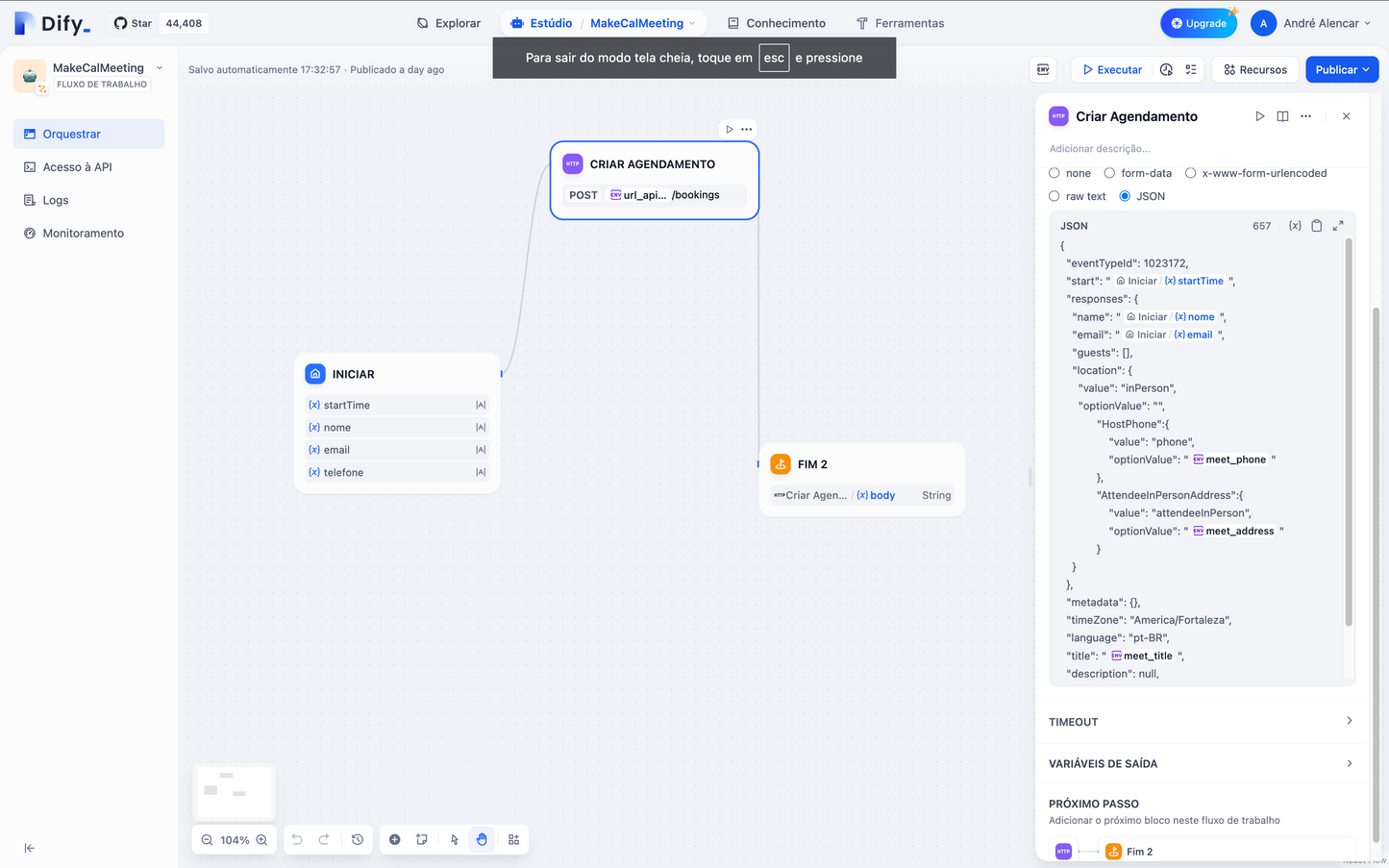1389x868 pixels.
Task: Select the none body option
Action: pos(1054,173)
